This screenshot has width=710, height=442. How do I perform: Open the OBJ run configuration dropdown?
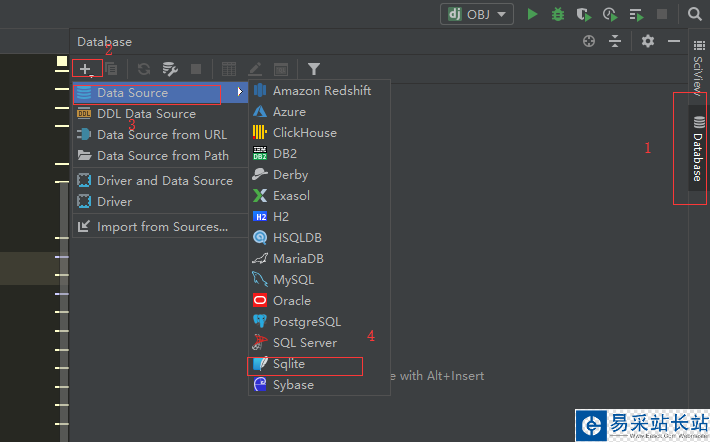(x=477, y=14)
